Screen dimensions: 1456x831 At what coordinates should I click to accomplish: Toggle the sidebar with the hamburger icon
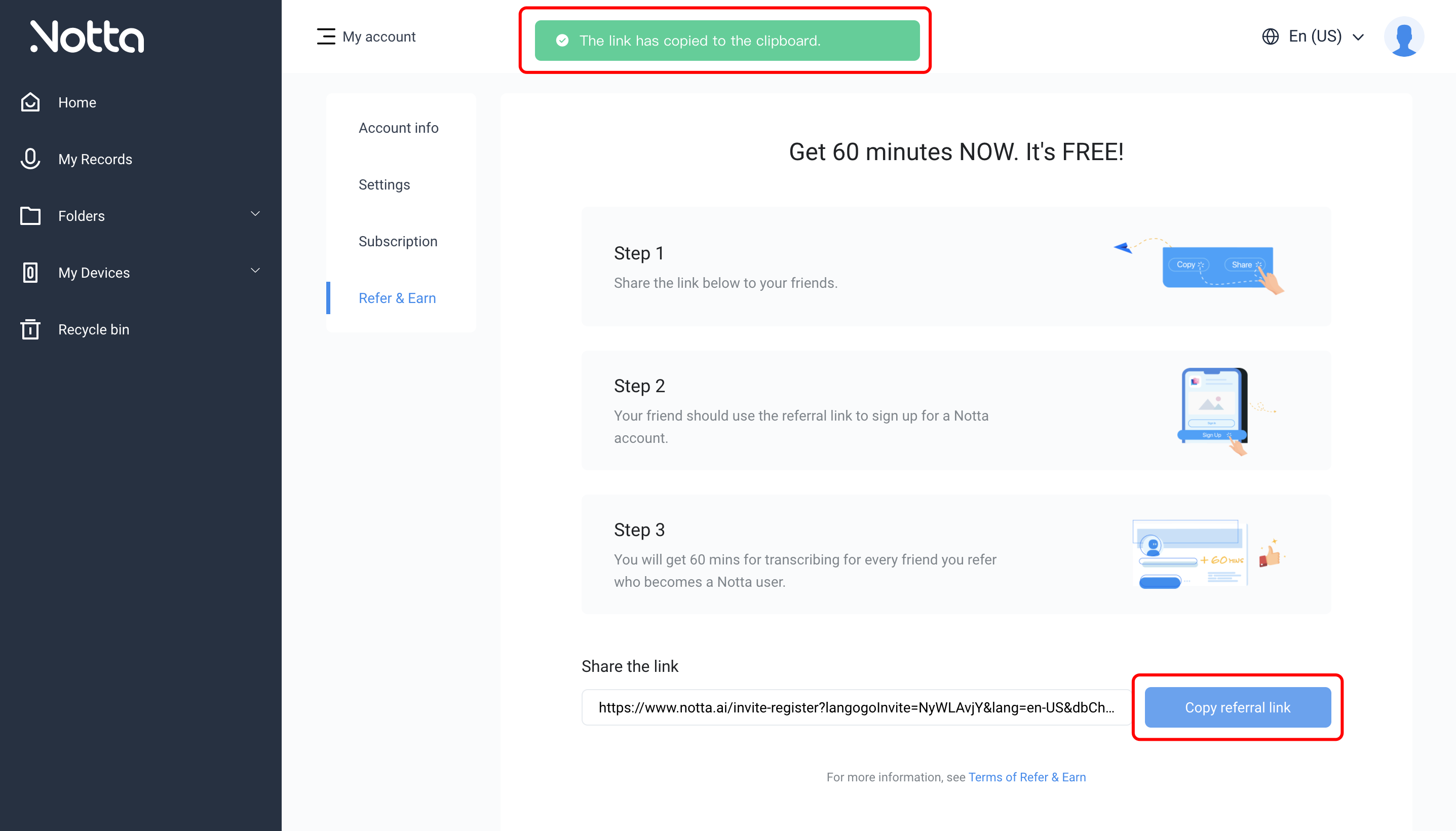tap(326, 36)
